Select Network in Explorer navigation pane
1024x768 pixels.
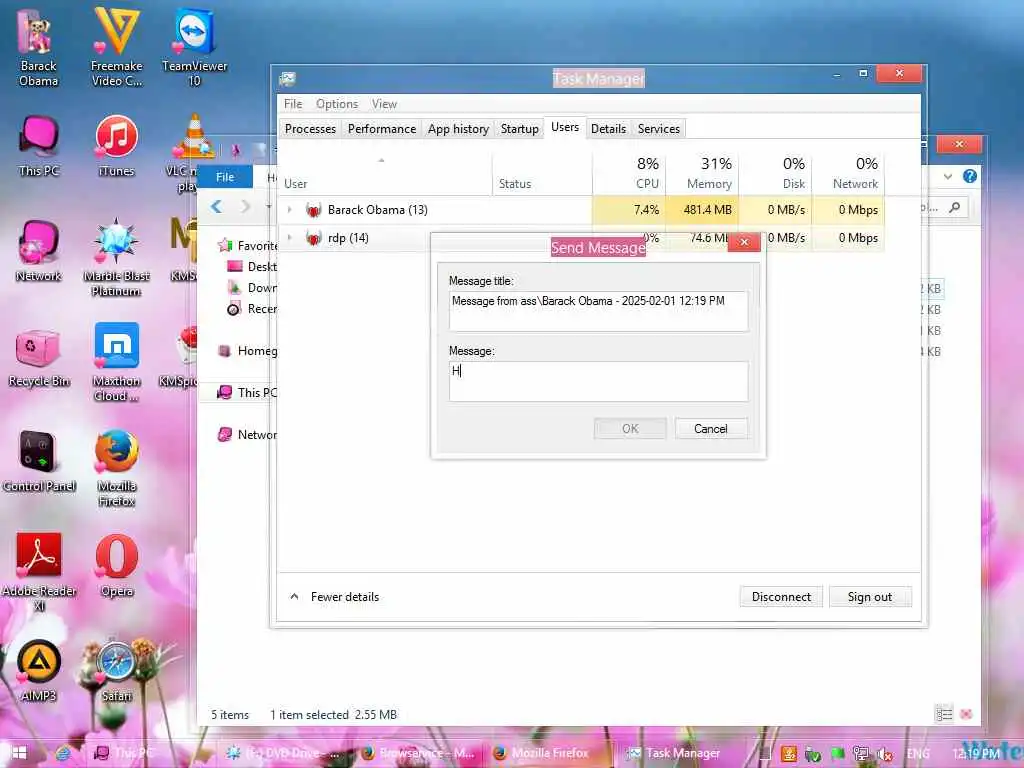pos(248,434)
